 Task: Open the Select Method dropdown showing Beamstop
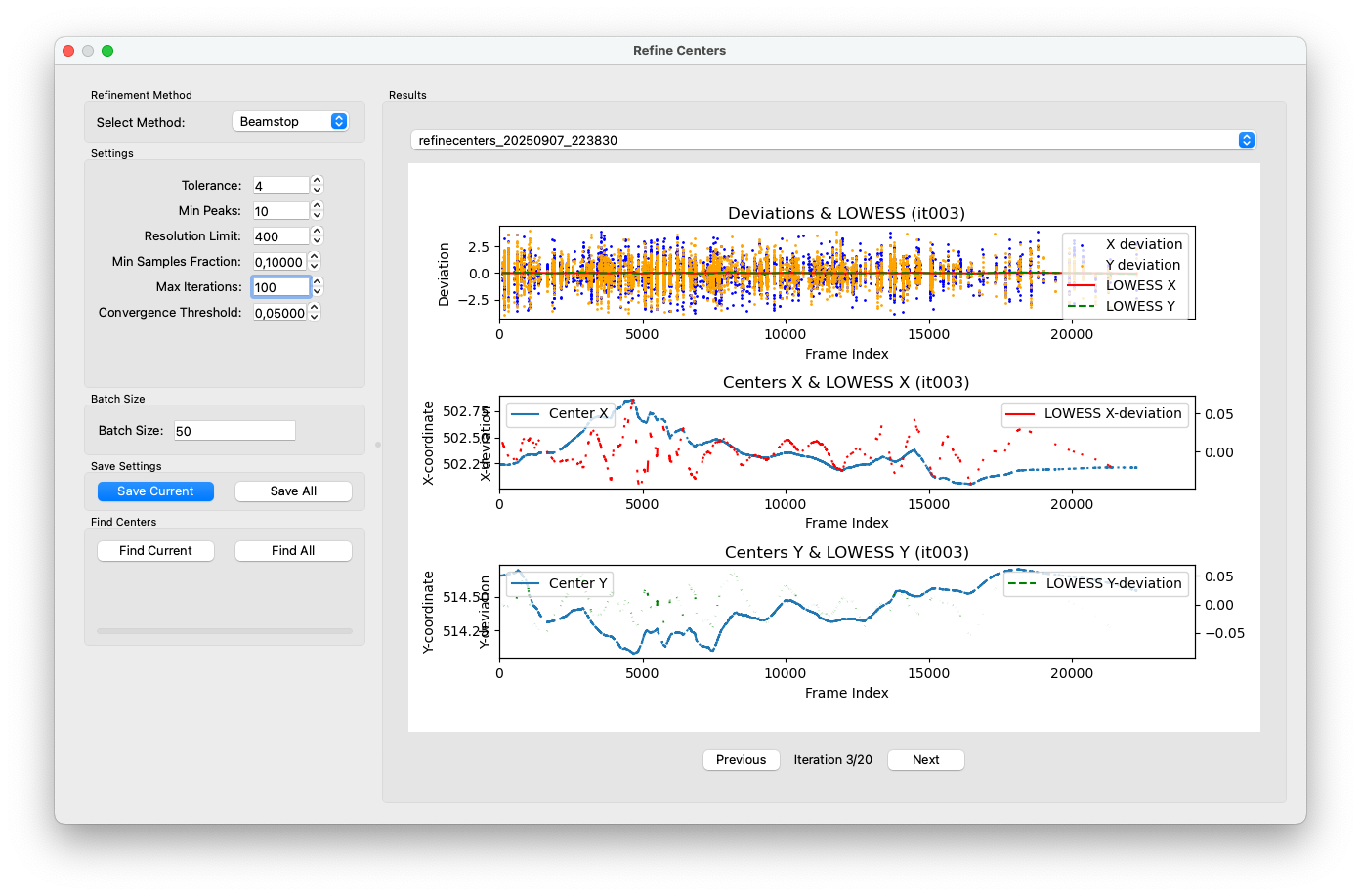(x=290, y=121)
